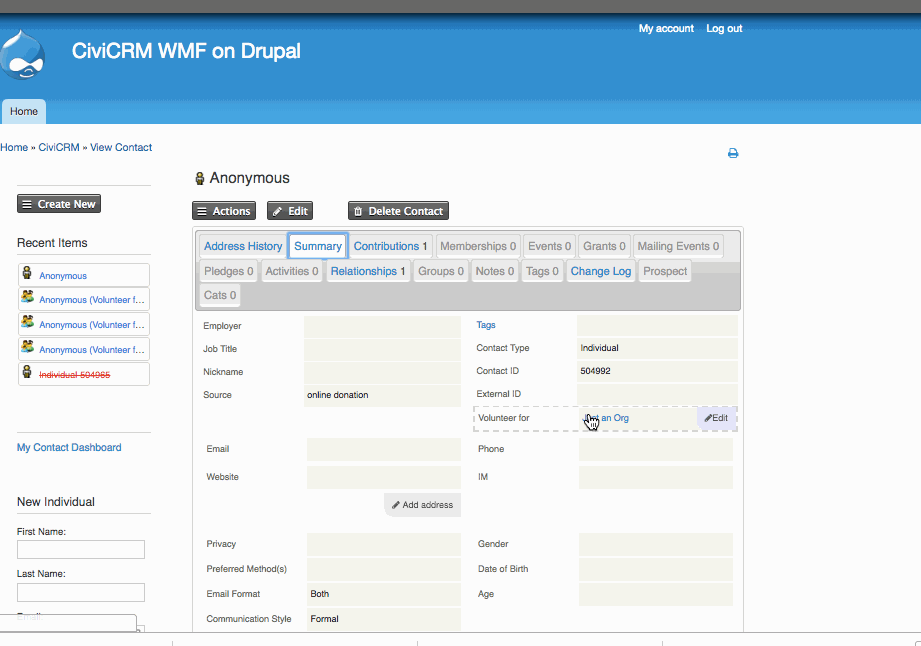Select the Change Log tab

[x=600, y=271]
